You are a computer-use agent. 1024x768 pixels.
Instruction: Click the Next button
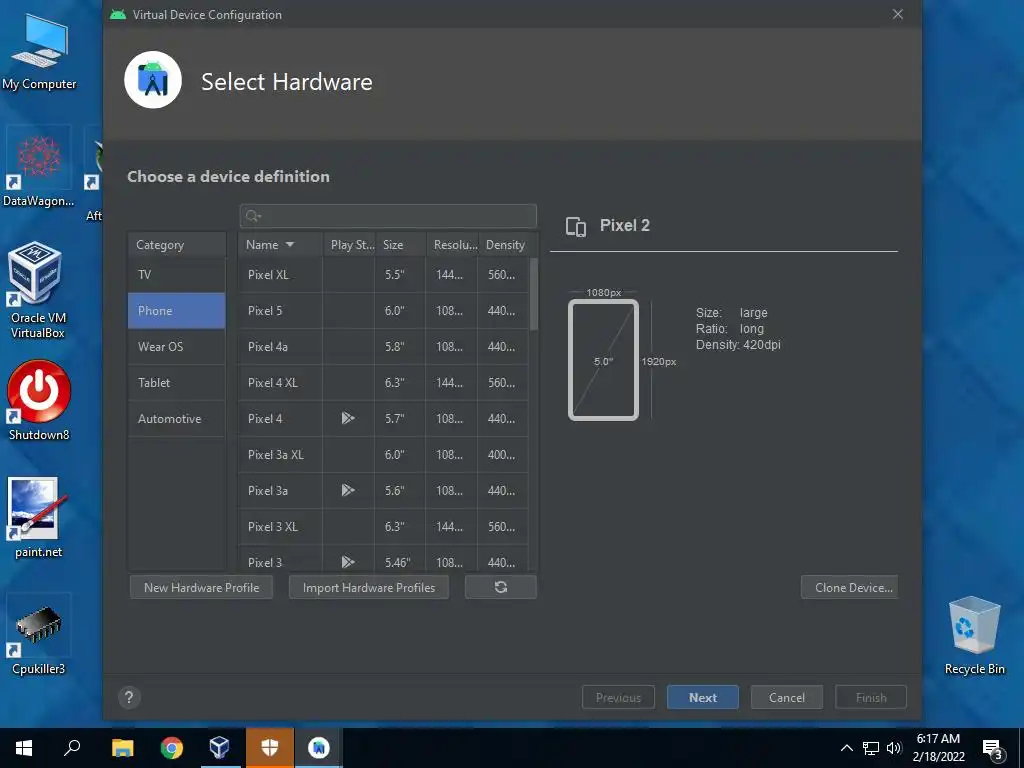pyautogui.click(x=703, y=697)
